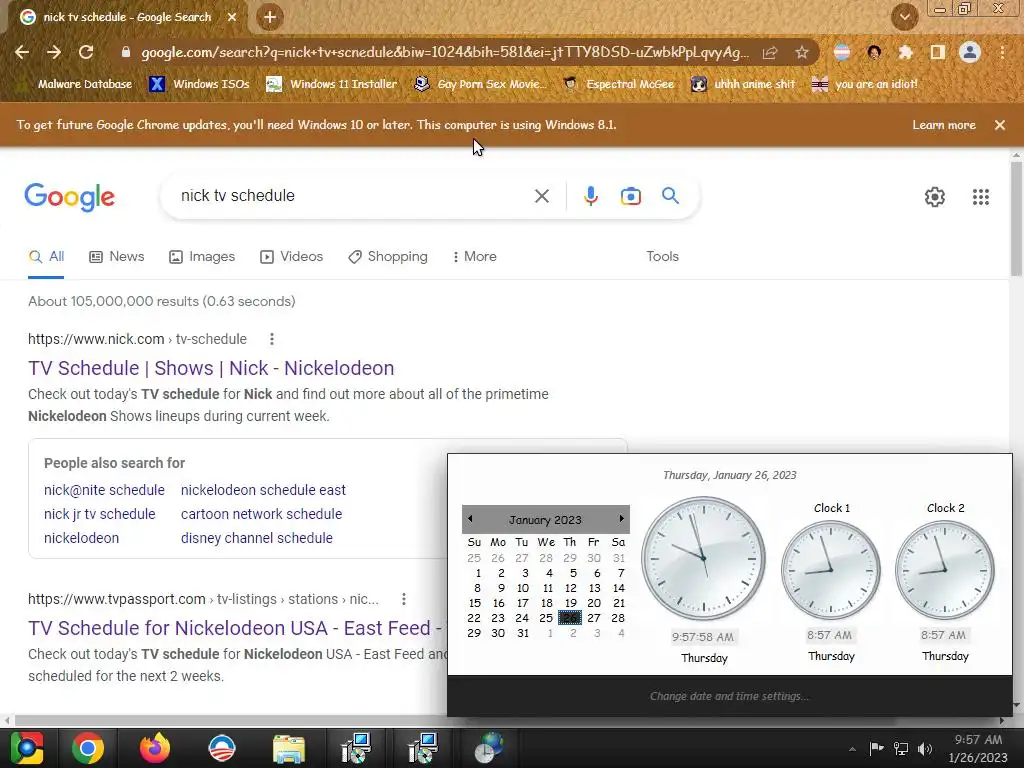
Task: Search for disney channel schedule
Action: tap(257, 538)
